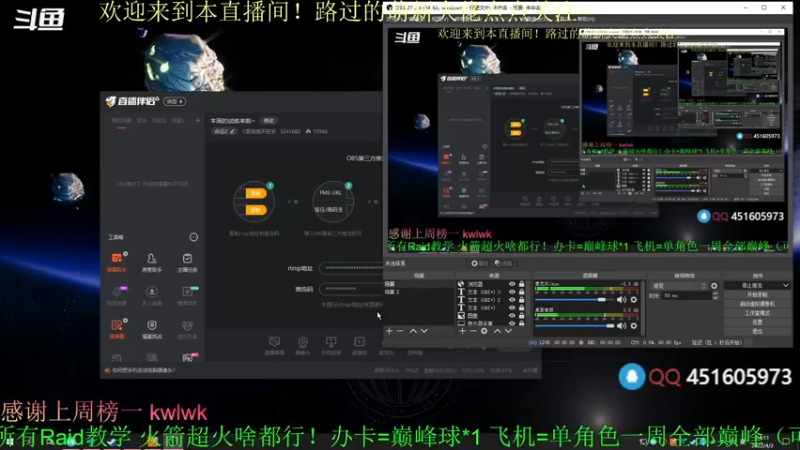Hide the 文本 (GDI+) 2 source

(512, 300)
